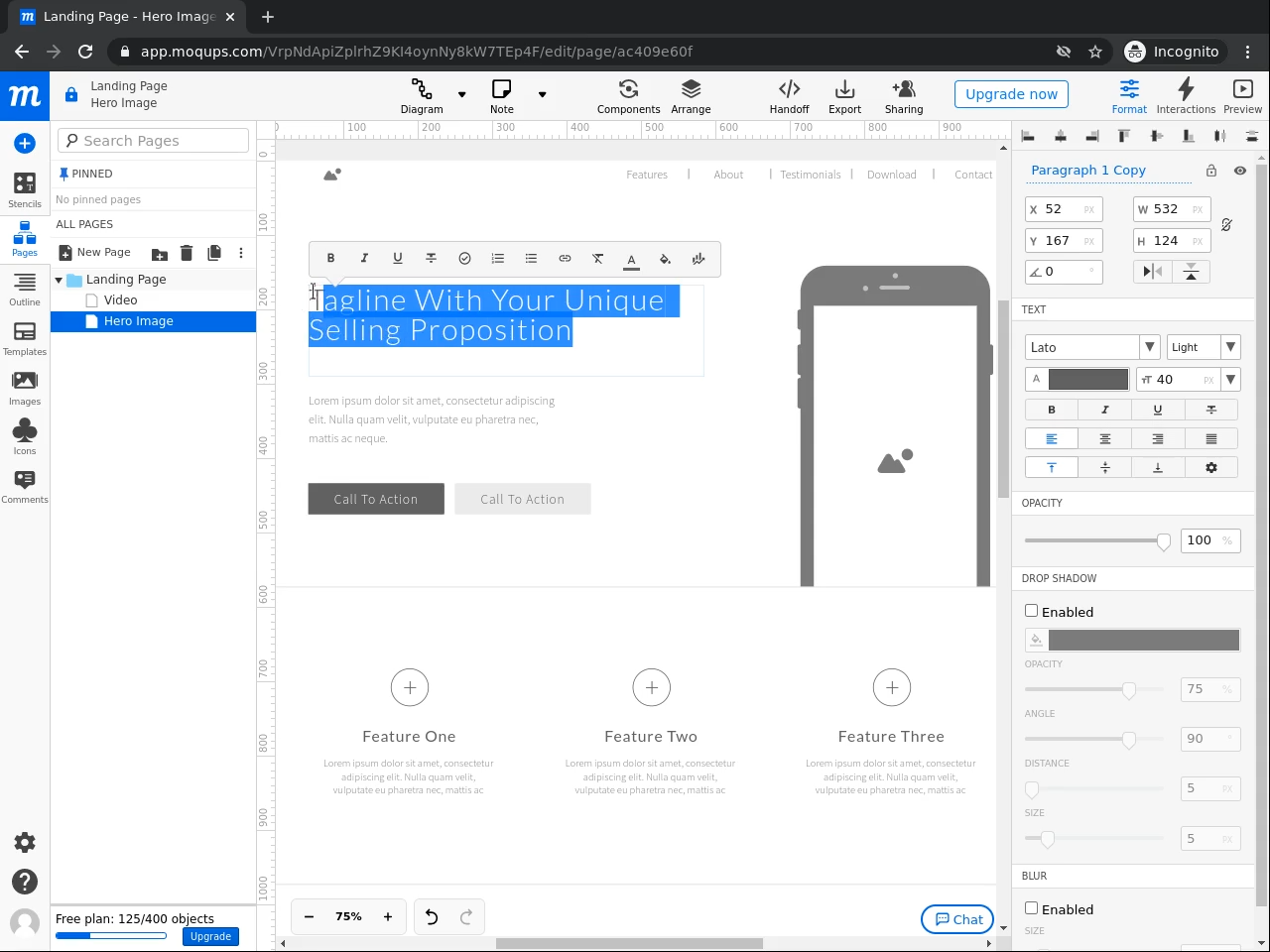The width and height of the screenshot is (1270, 952).
Task: Insert link from floating text toolbar
Action: (565, 259)
